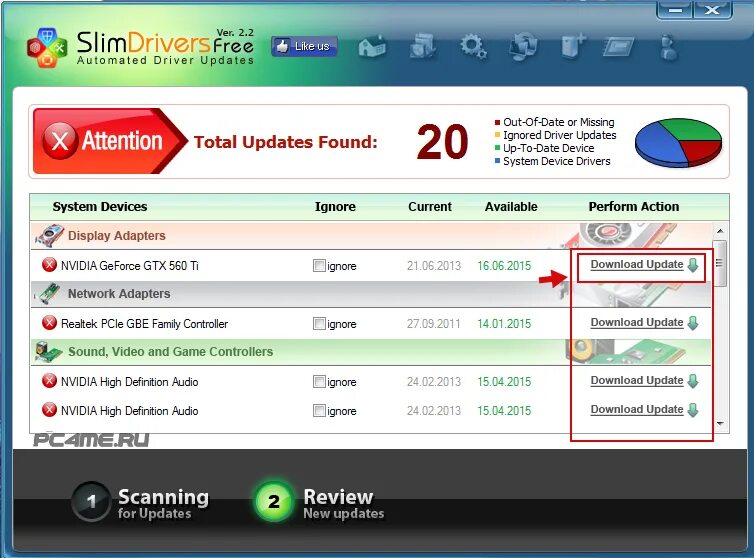The height and width of the screenshot is (558, 754).
Task: Select Sound, Video and Game Controllers header
Action: (371, 352)
